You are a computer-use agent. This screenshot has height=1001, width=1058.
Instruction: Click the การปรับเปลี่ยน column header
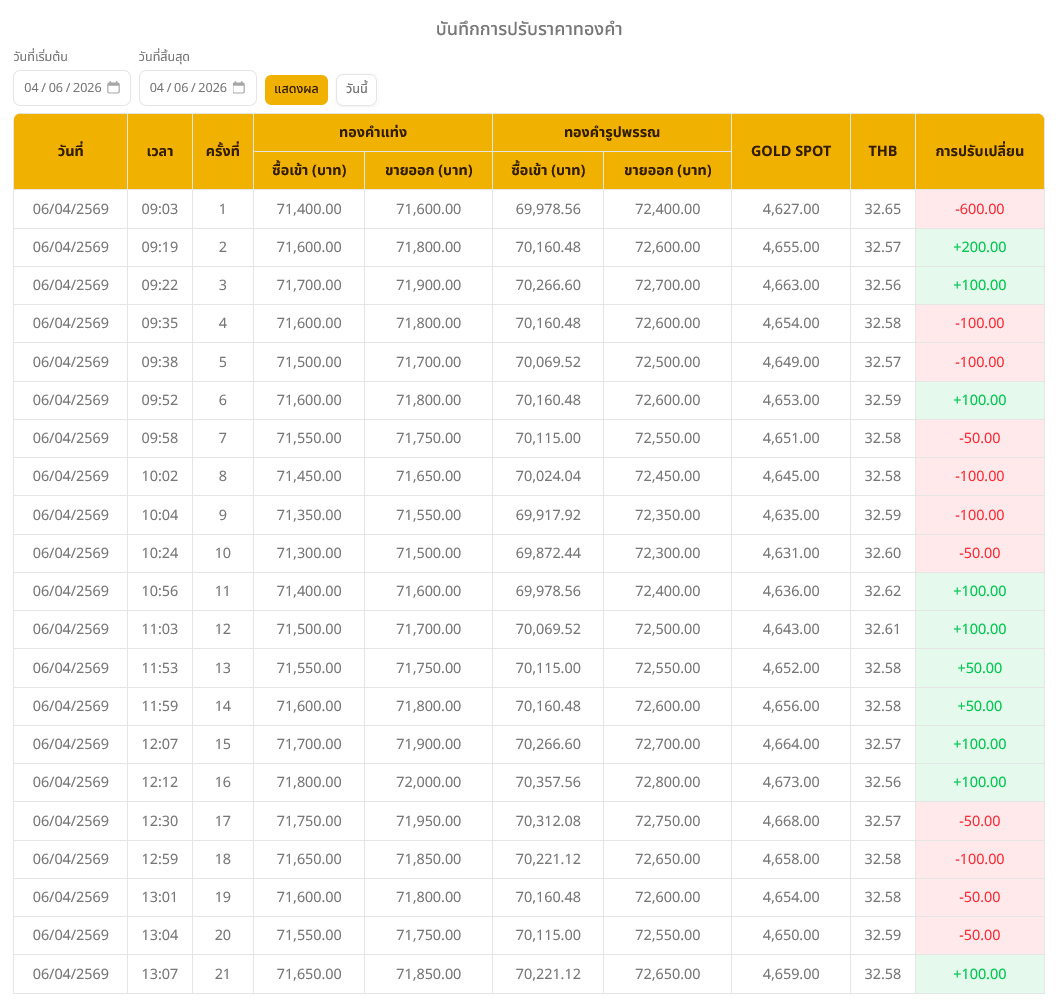coord(979,152)
